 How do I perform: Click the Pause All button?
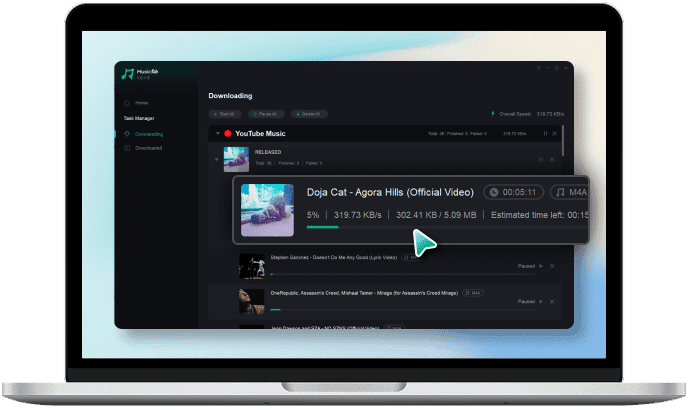point(266,114)
